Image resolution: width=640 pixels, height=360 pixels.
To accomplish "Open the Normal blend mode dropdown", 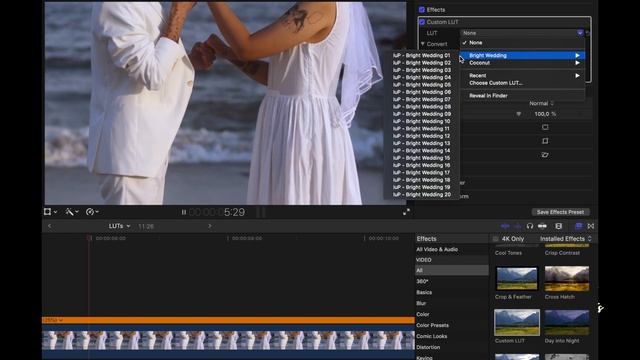I will [541, 103].
